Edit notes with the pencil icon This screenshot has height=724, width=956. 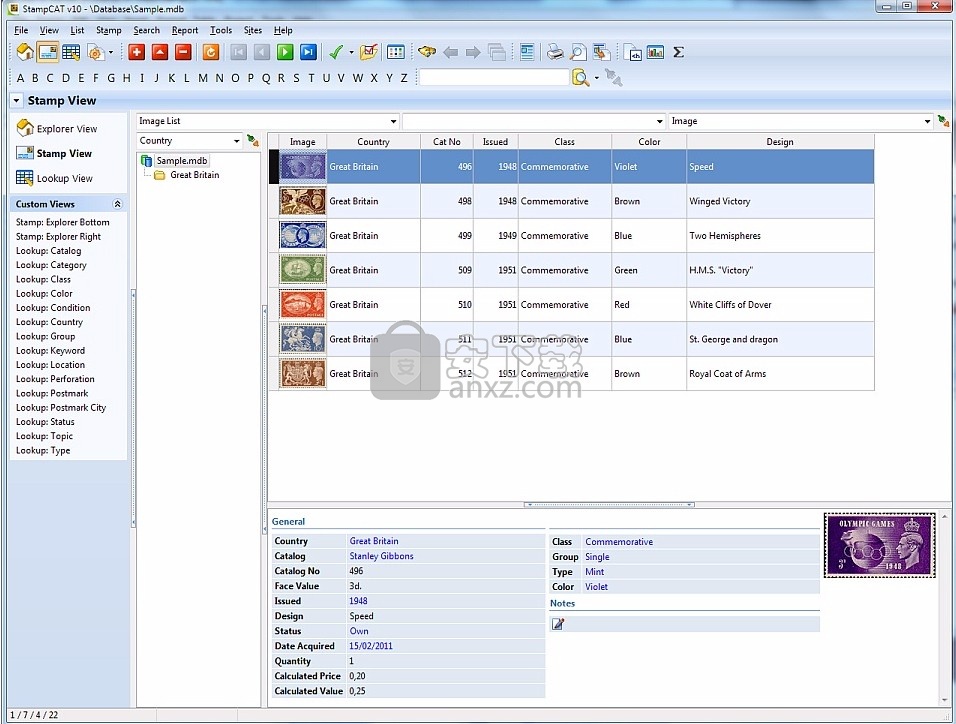pos(558,623)
